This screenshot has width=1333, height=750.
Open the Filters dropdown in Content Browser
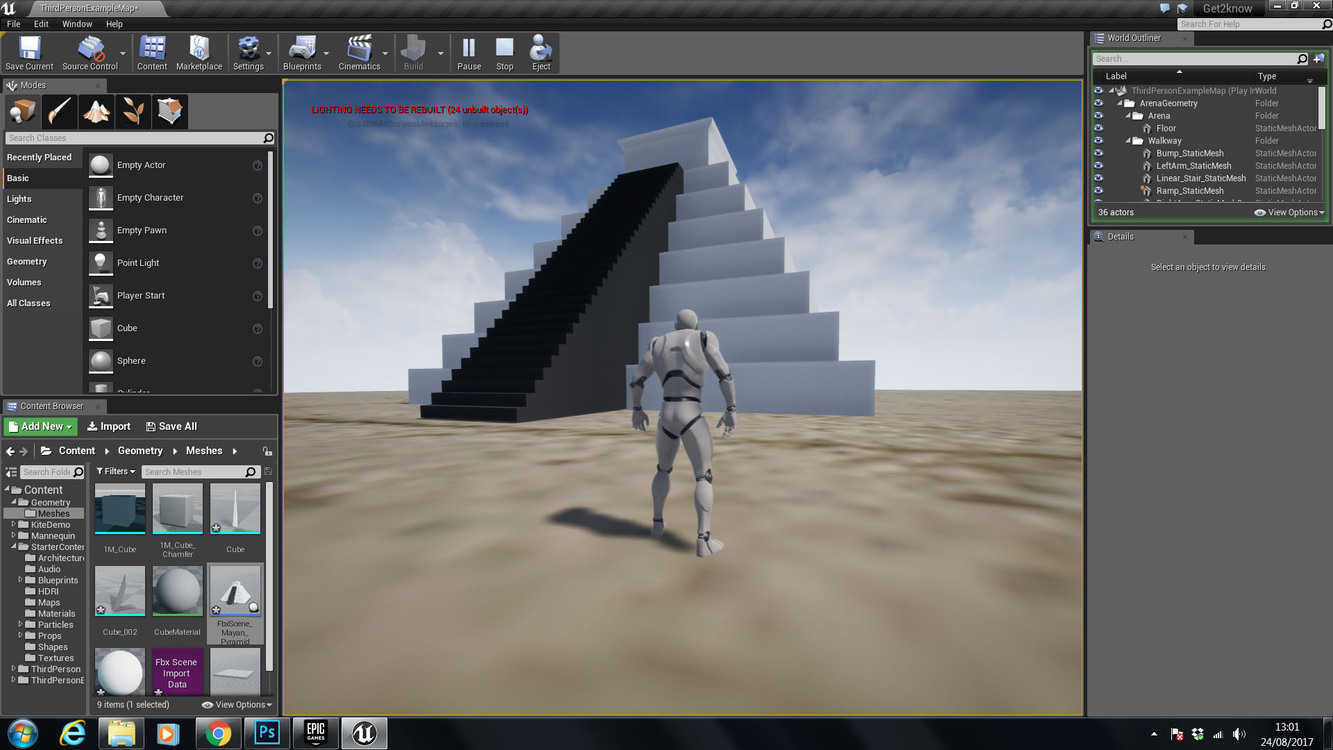(115, 471)
